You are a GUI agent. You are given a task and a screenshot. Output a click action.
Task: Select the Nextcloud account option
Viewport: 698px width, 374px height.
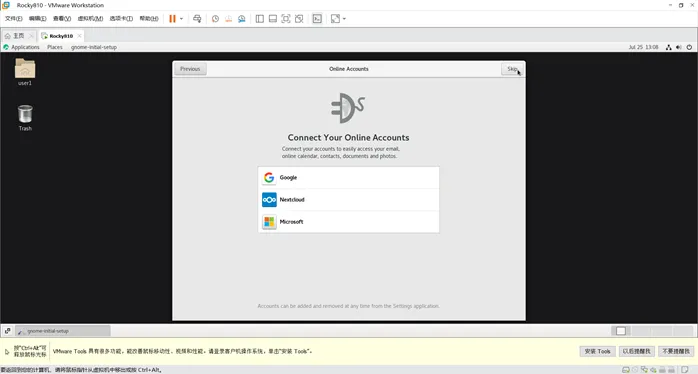pos(349,199)
